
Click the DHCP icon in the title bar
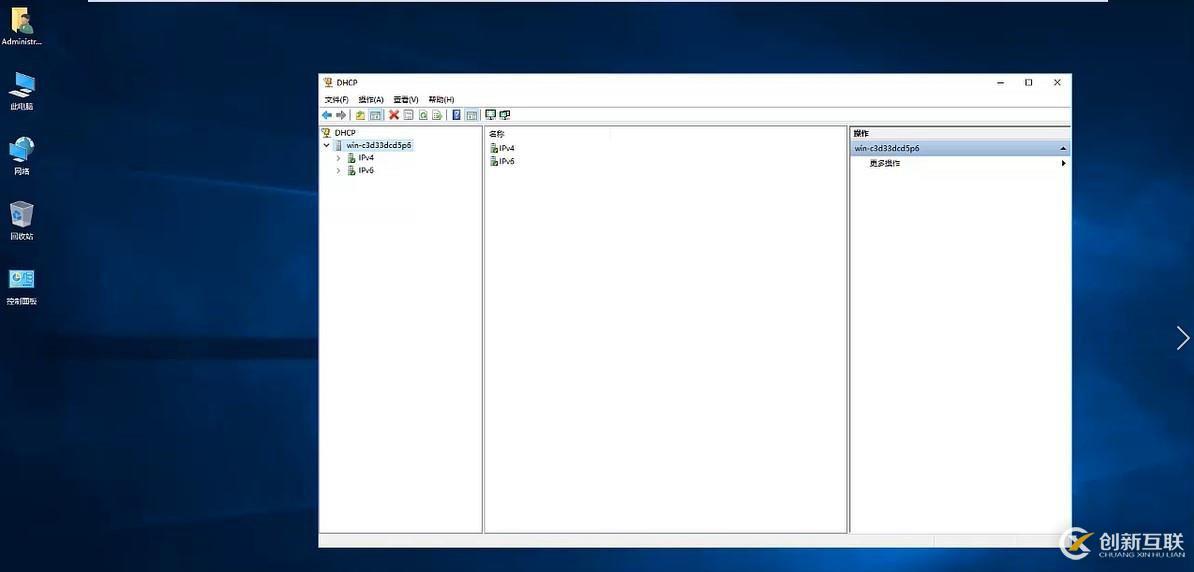point(328,82)
